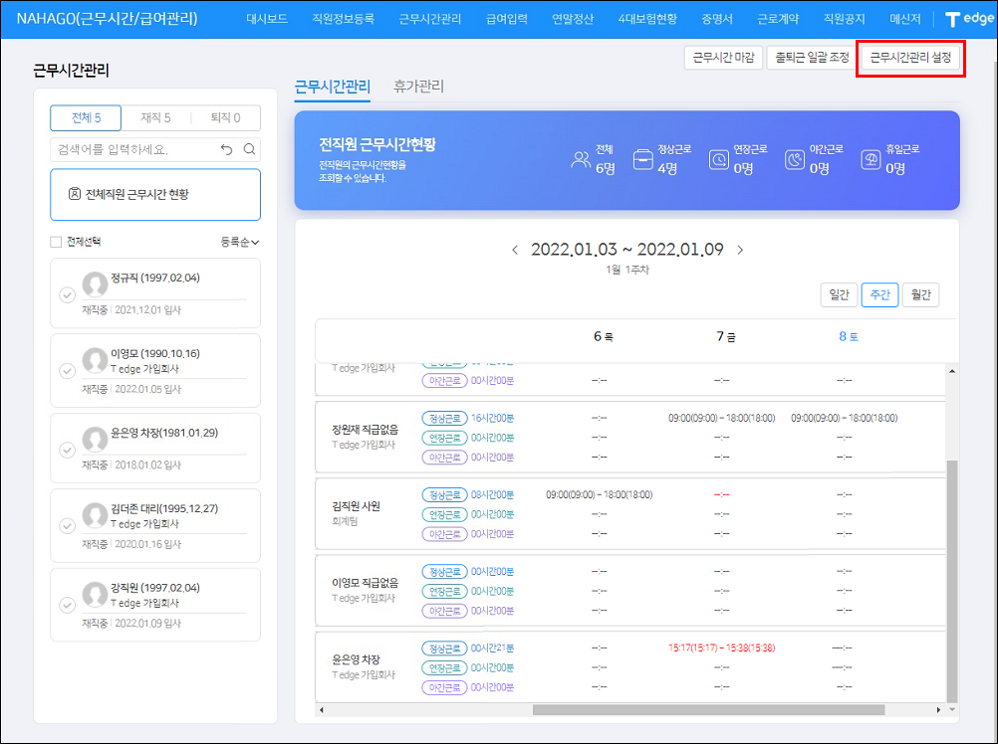Click the 휴일근로 icon in banner
The width and height of the screenshot is (998, 744).
click(x=870, y=159)
